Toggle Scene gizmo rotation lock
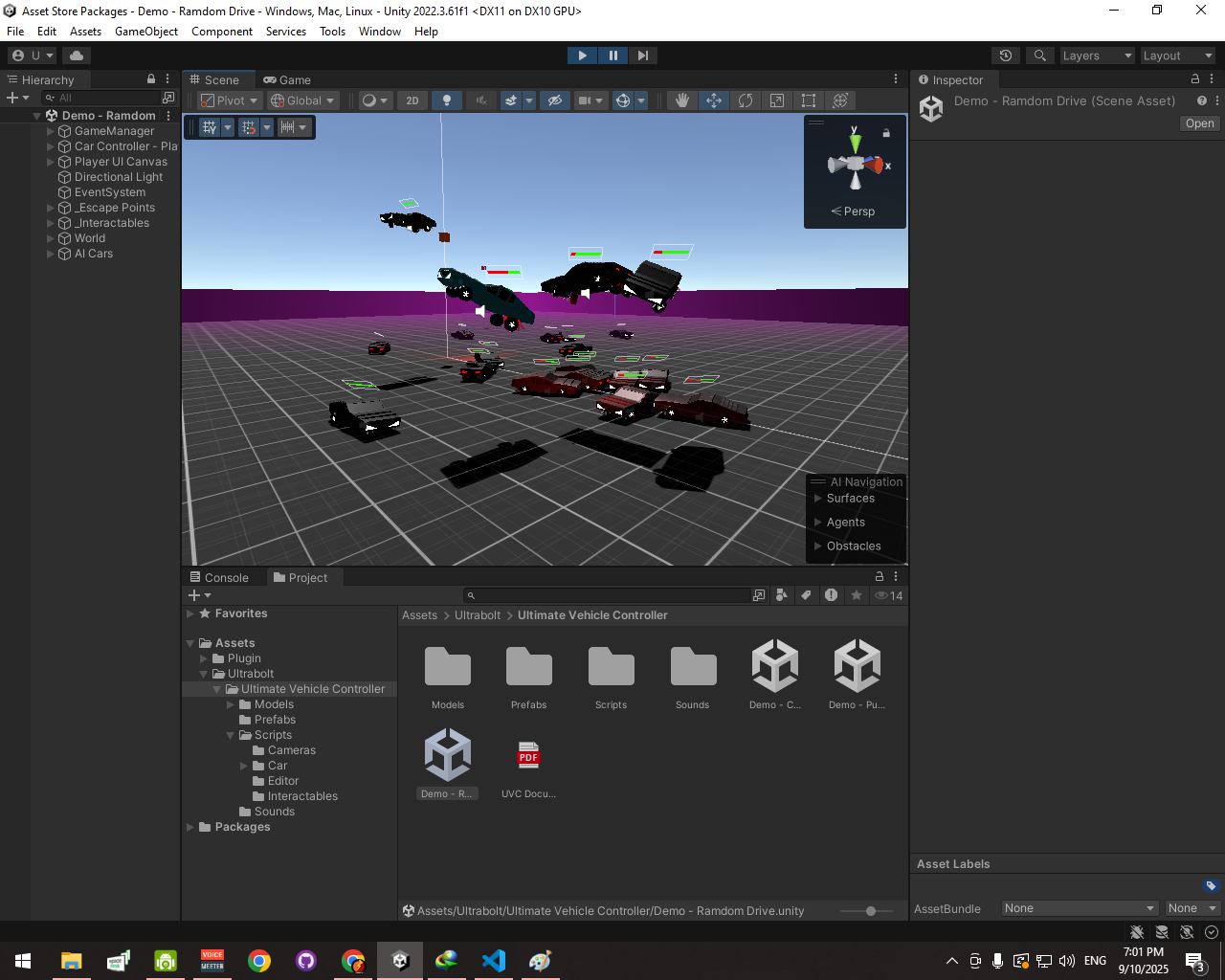Viewport: 1225px width, 980px height. [x=886, y=133]
